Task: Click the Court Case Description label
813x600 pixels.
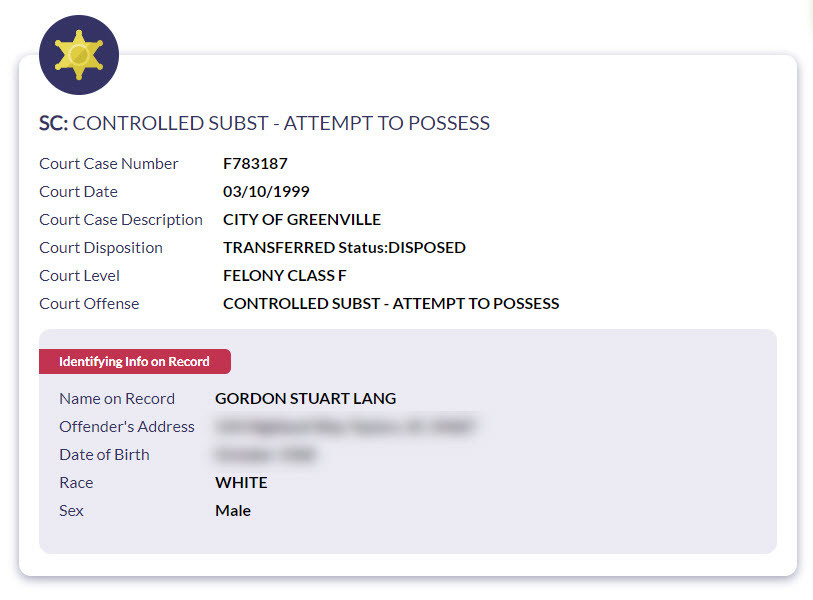Action: click(121, 220)
